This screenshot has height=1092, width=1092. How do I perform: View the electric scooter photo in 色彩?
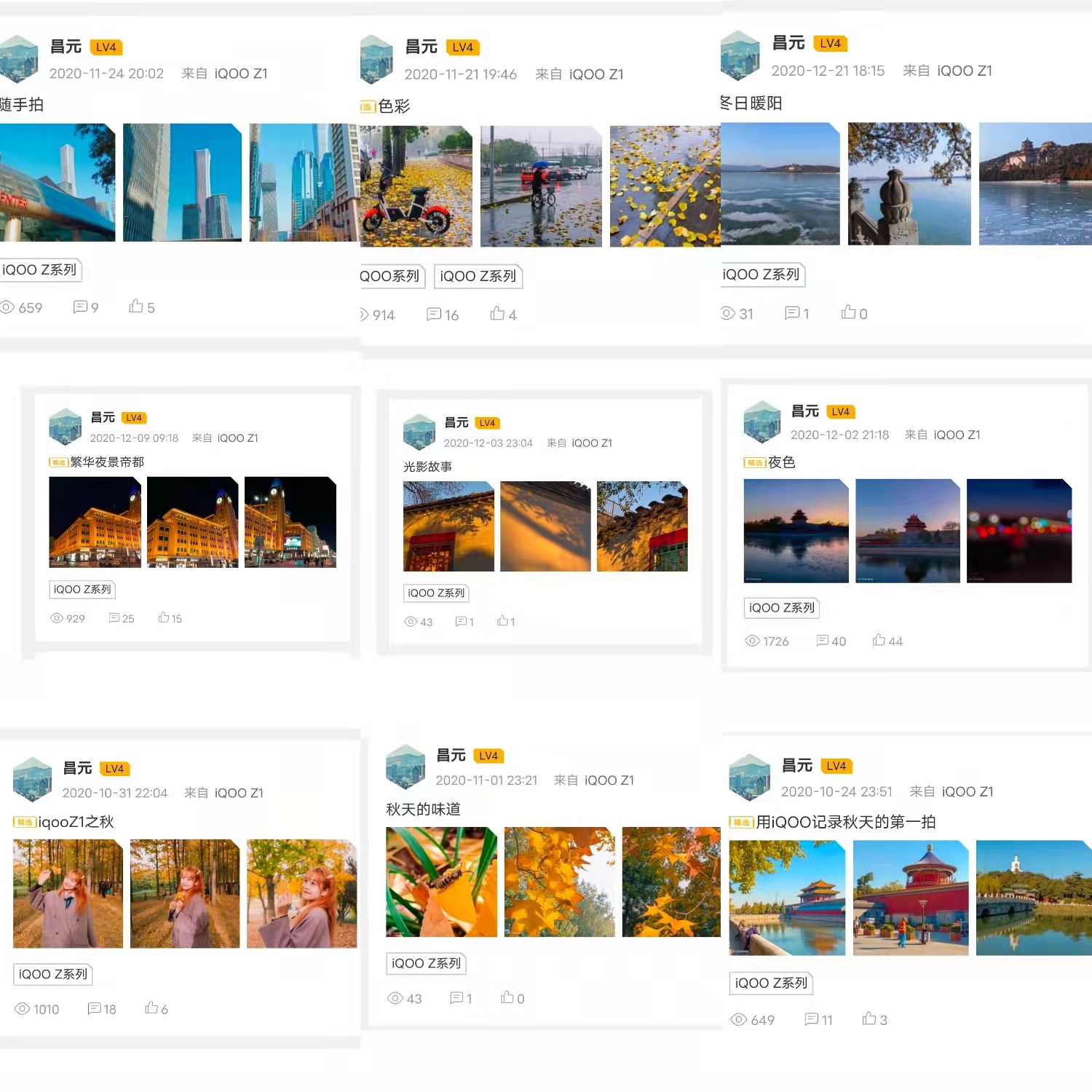coord(416,186)
